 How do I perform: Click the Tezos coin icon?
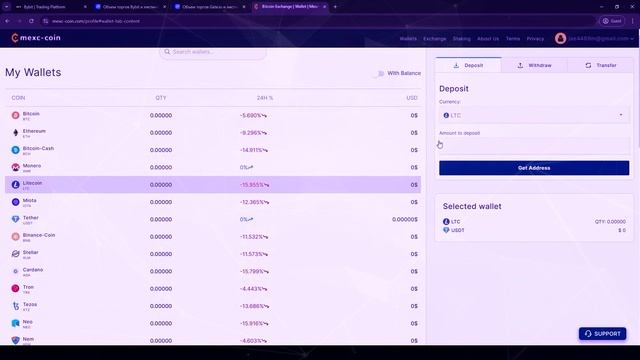pos(16,306)
